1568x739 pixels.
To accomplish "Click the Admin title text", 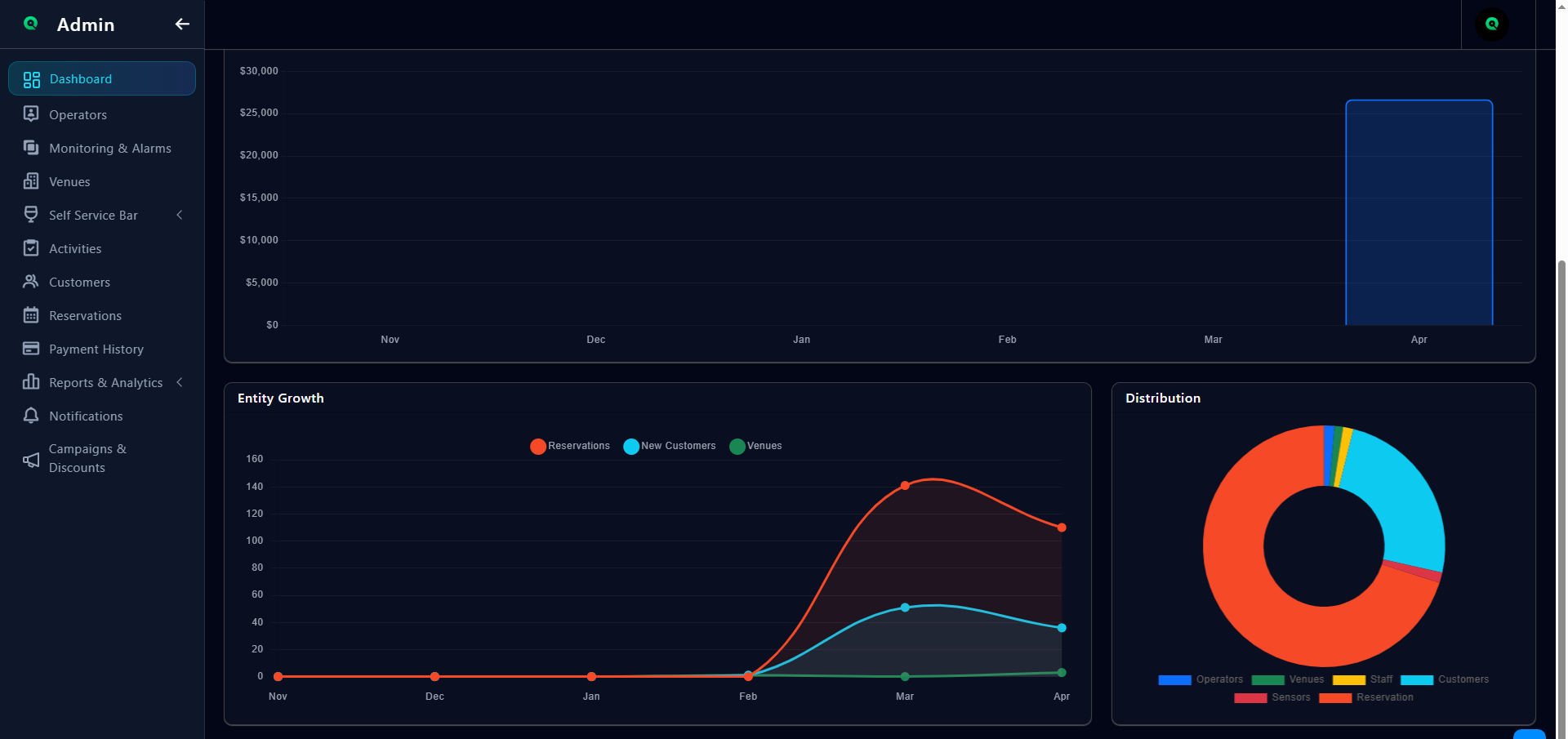I will (x=86, y=24).
